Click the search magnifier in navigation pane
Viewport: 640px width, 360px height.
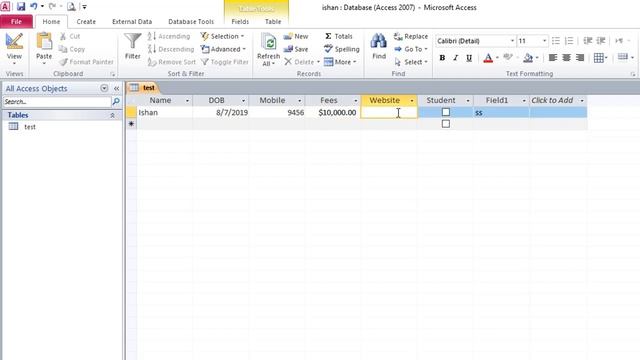point(116,101)
